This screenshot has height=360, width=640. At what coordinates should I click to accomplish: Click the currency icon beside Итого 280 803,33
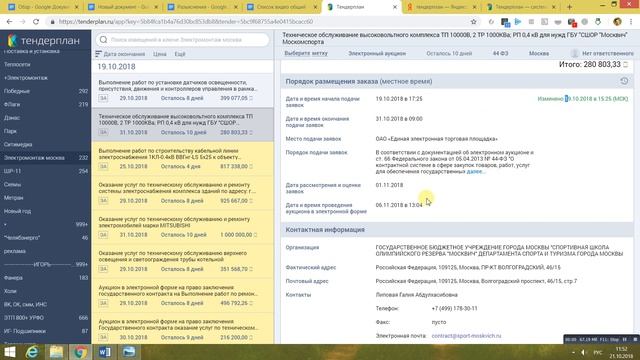click(x=626, y=64)
